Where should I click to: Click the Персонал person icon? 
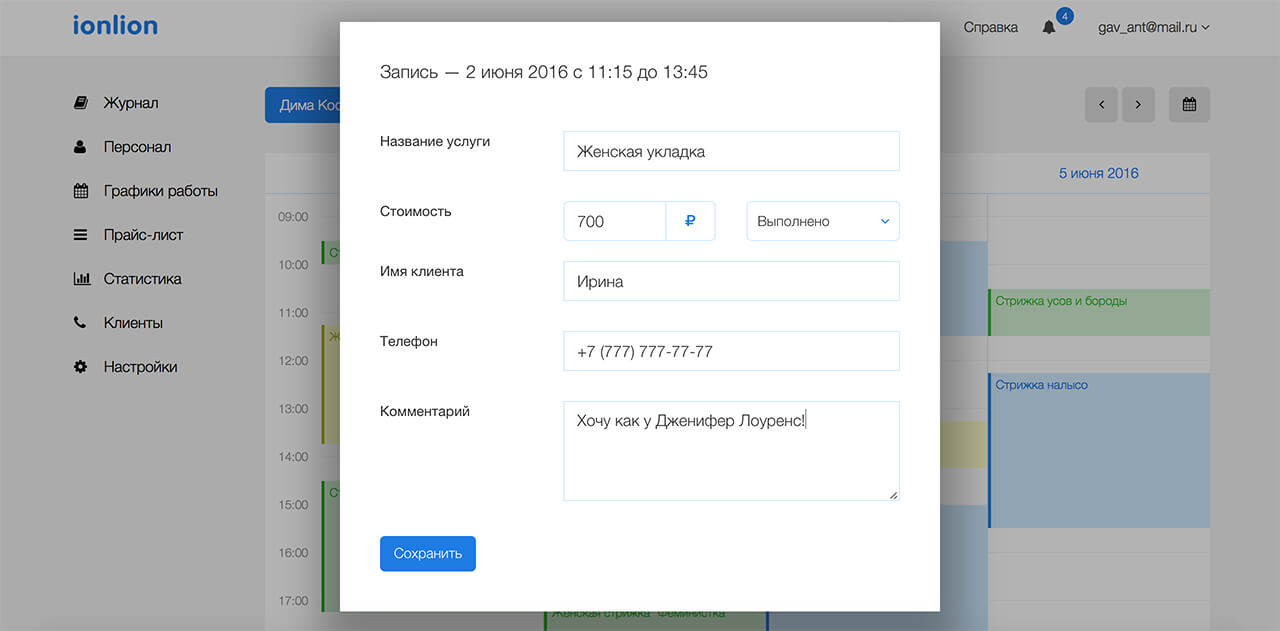(81, 147)
